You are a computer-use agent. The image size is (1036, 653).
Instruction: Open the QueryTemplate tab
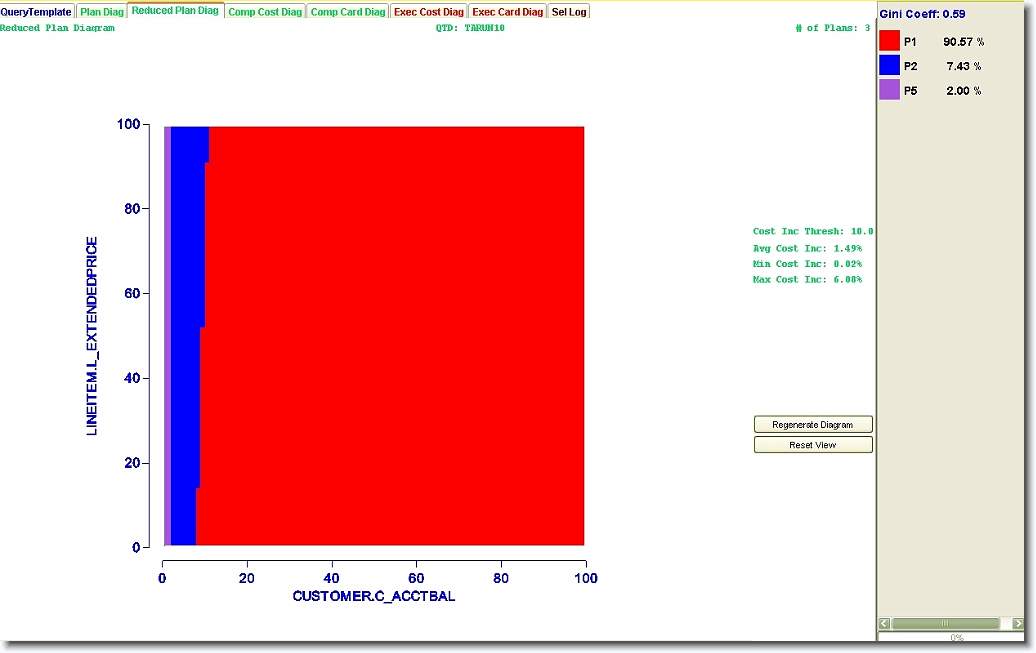coord(37,12)
